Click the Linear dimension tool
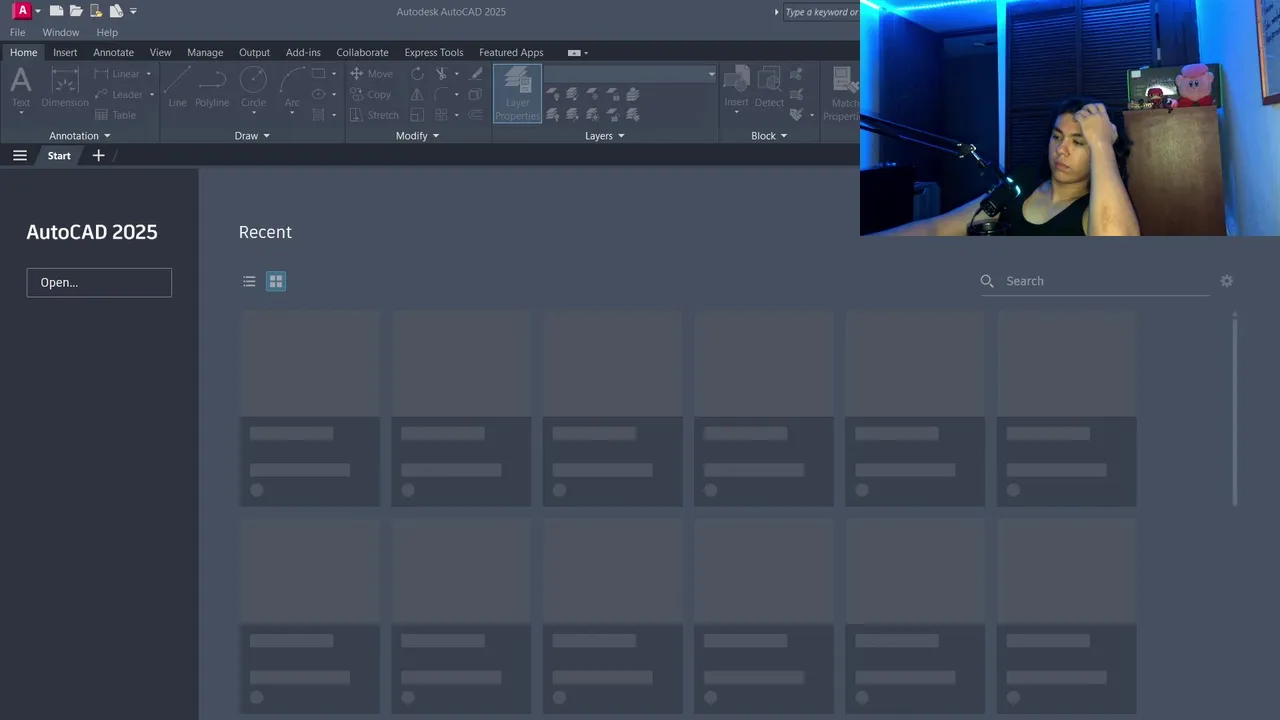Screen dimensions: 1280x720 coord(117,74)
